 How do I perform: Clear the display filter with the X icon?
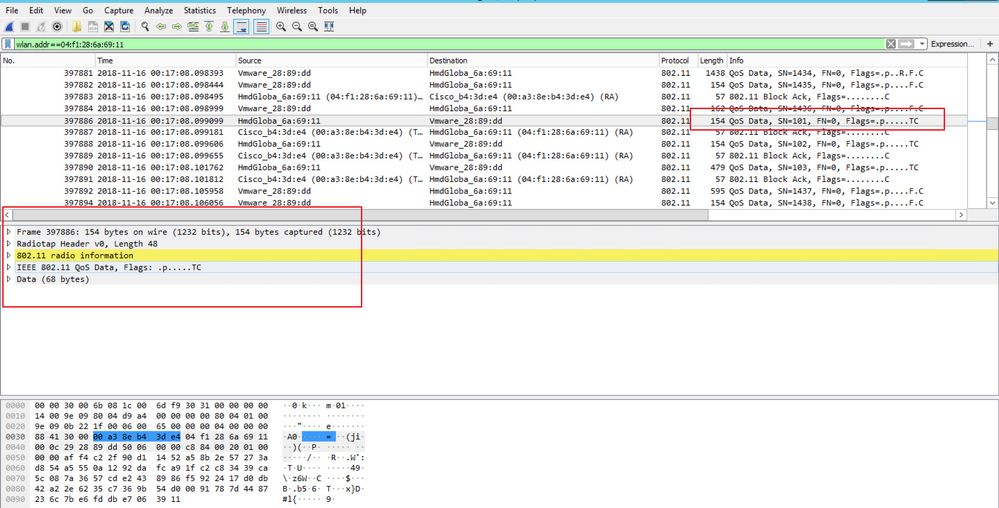pyautogui.click(x=891, y=44)
